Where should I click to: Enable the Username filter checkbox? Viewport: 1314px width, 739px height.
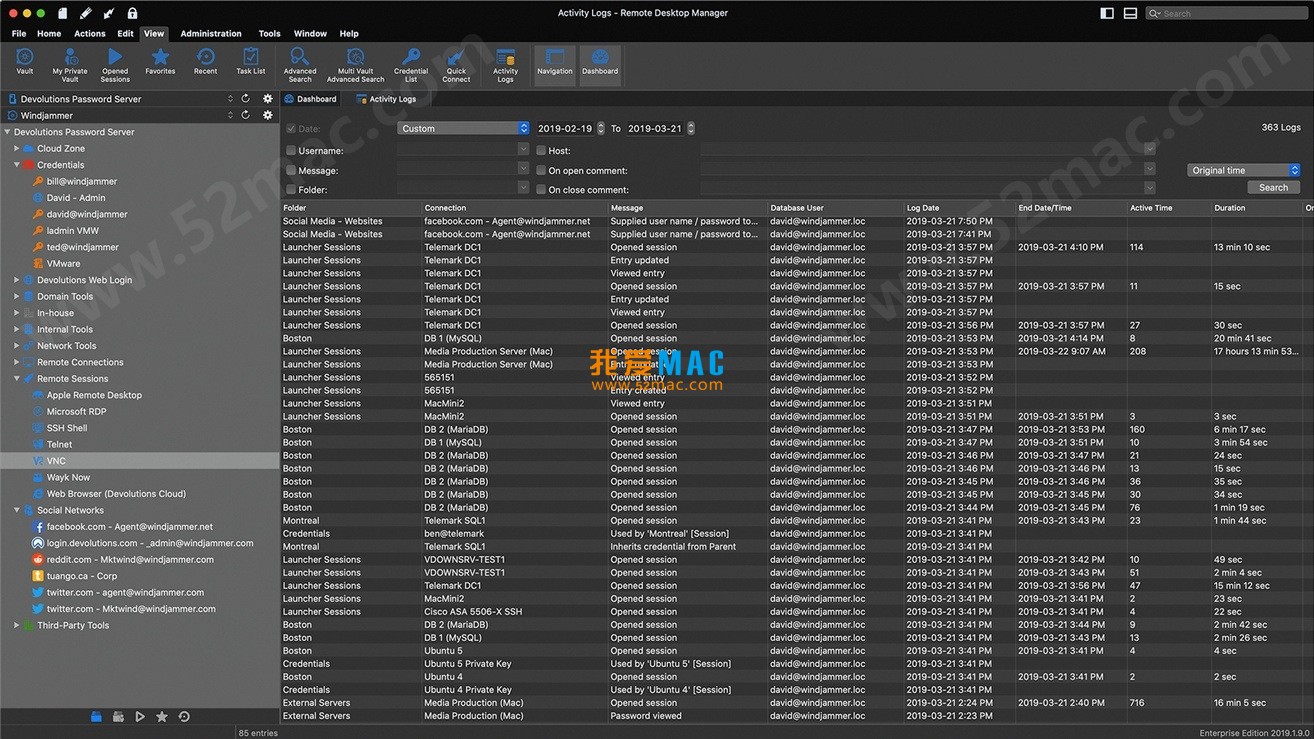[x=291, y=151]
